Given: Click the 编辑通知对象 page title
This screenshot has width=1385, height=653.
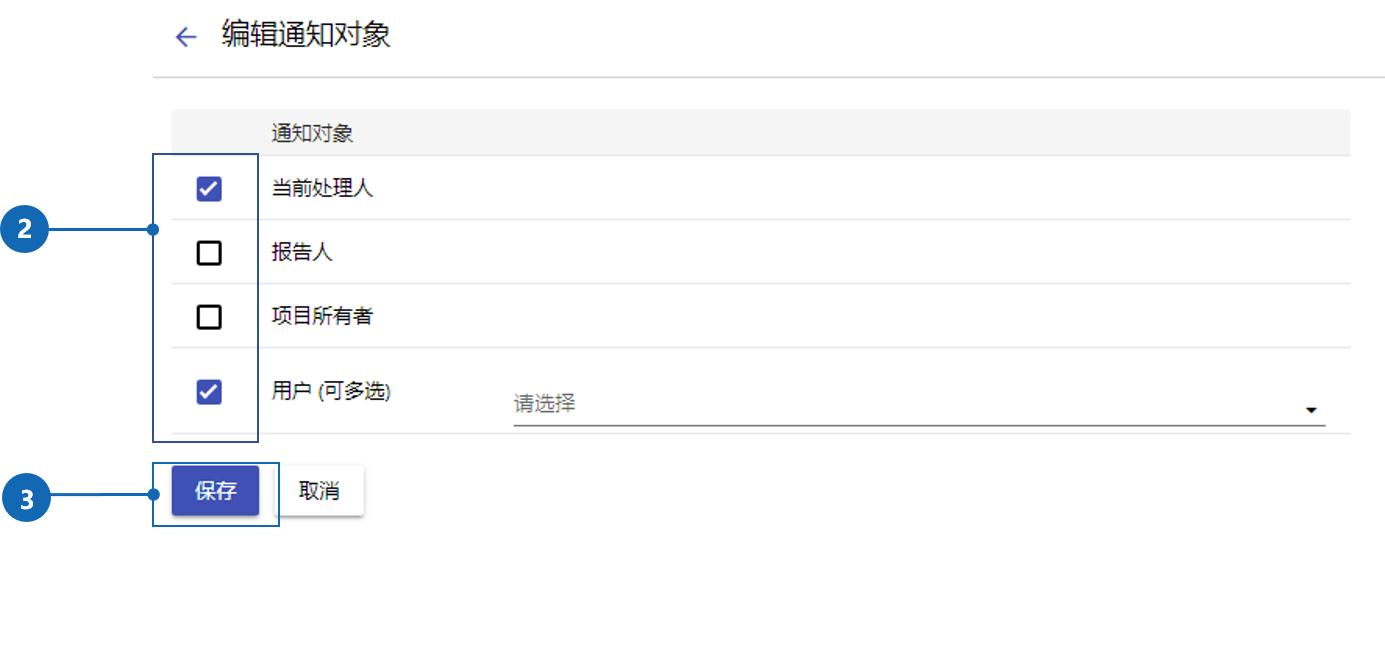Looking at the screenshot, I should pyautogui.click(x=306, y=36).
